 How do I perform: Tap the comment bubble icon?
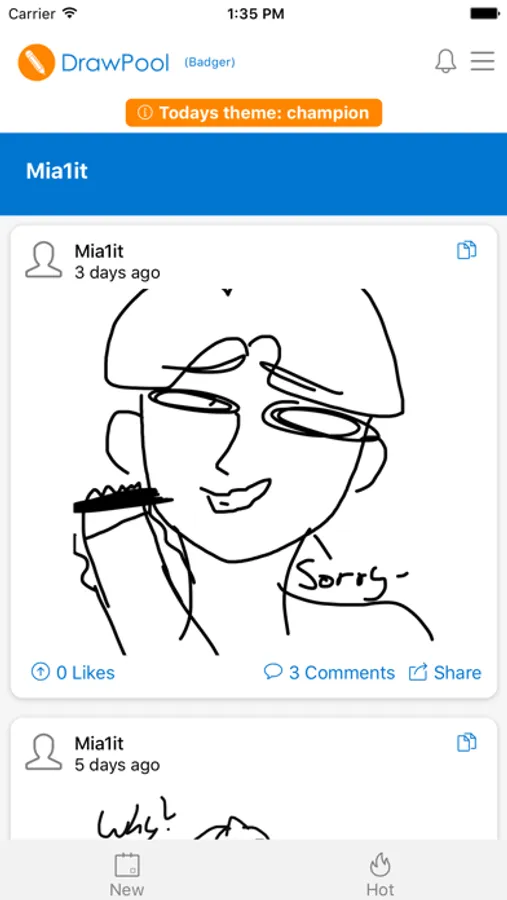(273, 671)
